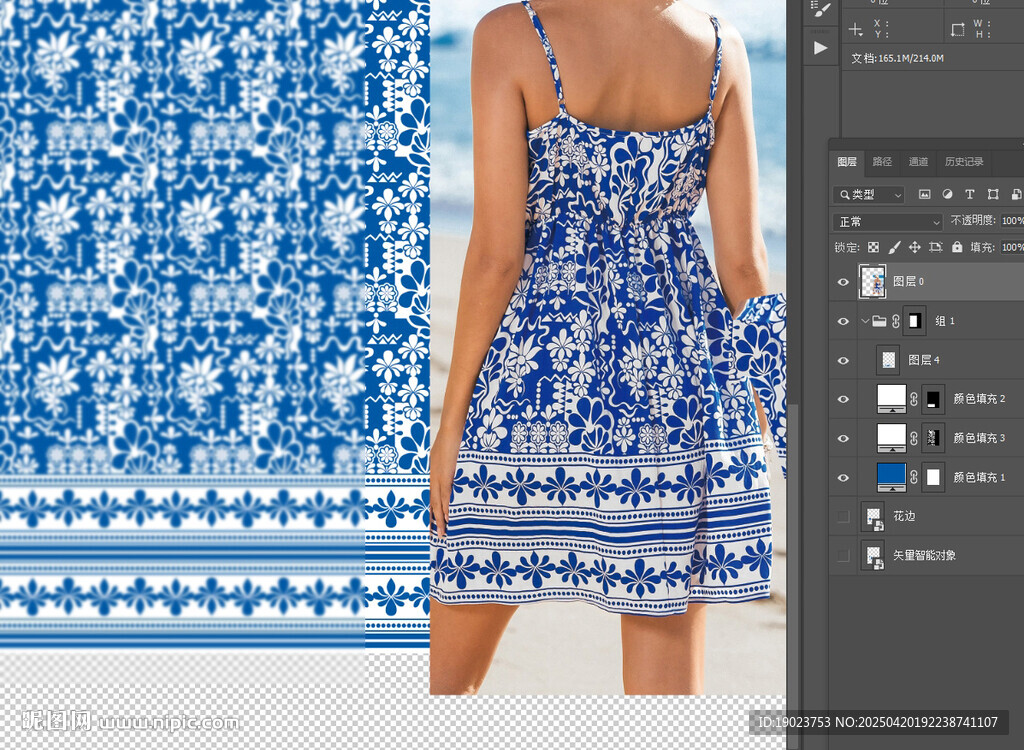This screenshot has width=1024, height=750.
Task: Filter layers by adjustment layer icon
Action: 947,194
